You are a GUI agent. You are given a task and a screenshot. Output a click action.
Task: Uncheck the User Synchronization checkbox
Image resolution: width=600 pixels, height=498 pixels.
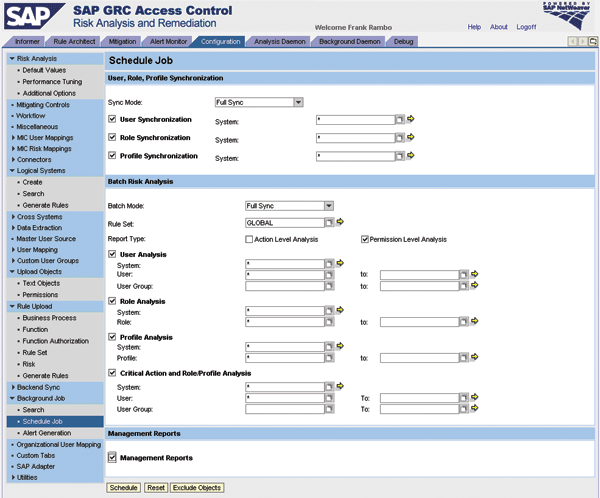[112, 119]
